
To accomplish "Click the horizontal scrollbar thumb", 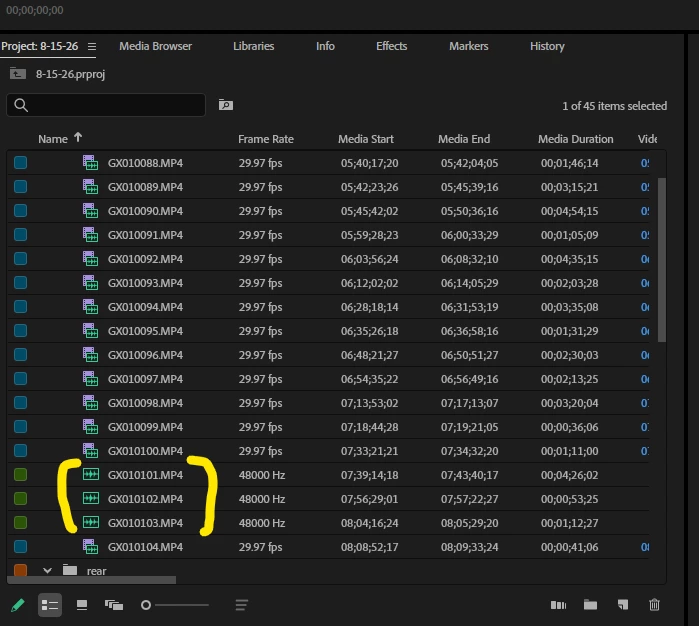I will click(x=92, y=580).
